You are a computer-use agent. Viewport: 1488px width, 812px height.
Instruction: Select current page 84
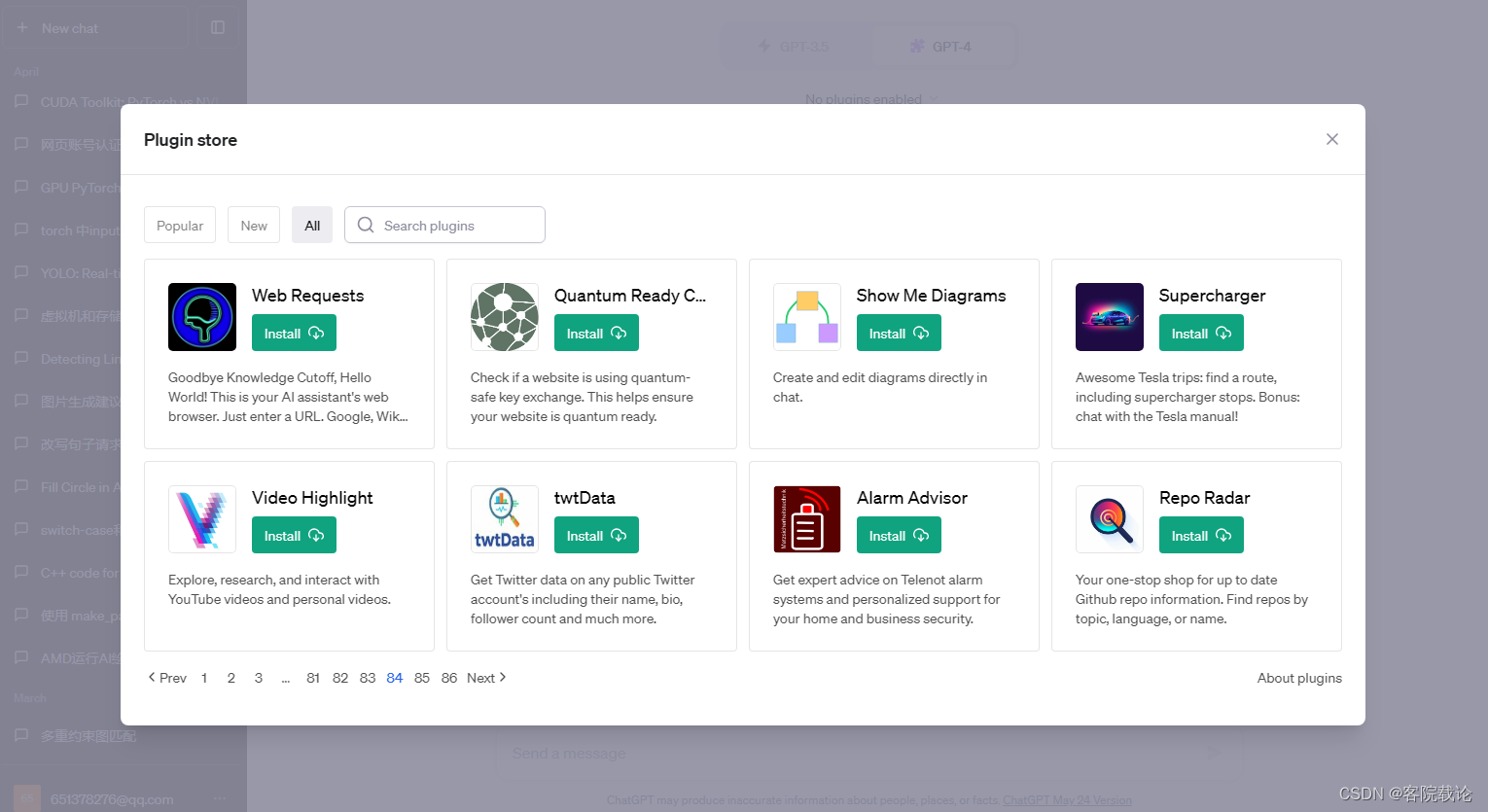coord(395,678)
